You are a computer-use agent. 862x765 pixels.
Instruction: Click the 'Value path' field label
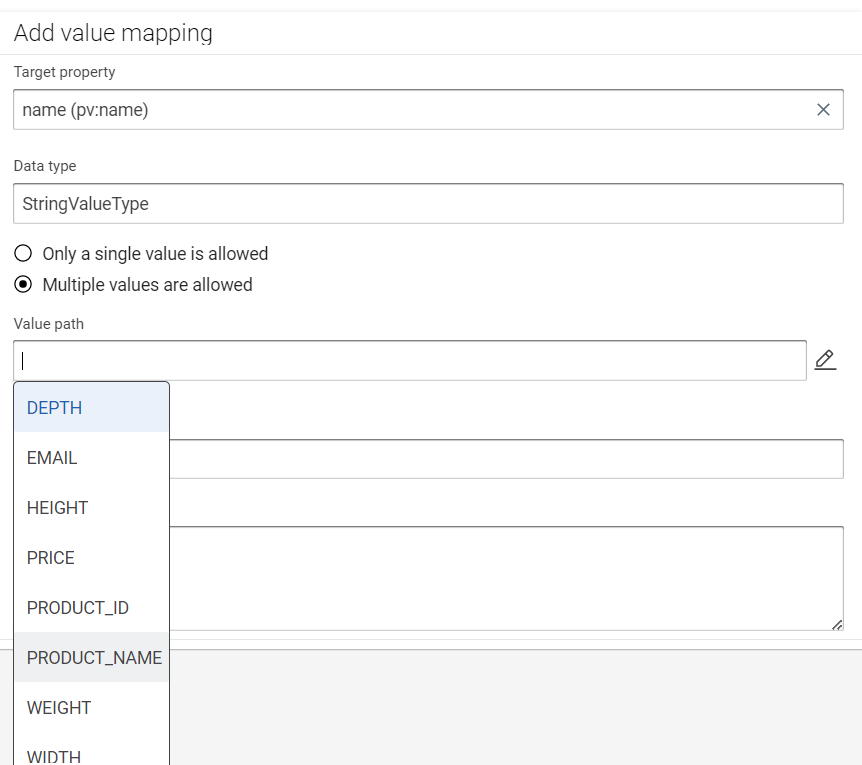[49, 323]
